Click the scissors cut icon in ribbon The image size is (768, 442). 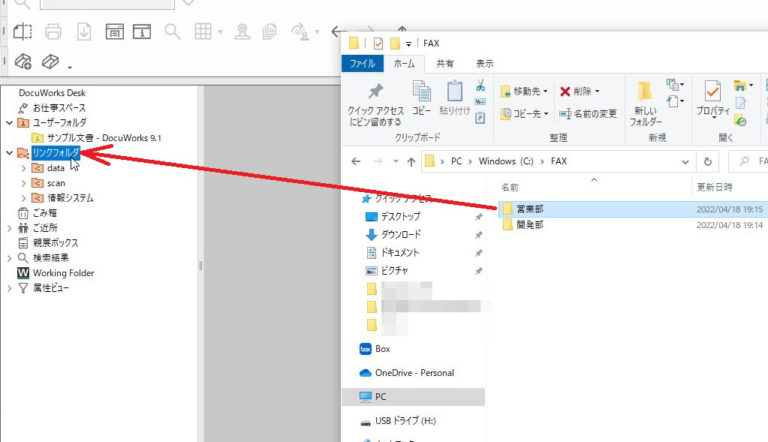click(x=480, y=85)
